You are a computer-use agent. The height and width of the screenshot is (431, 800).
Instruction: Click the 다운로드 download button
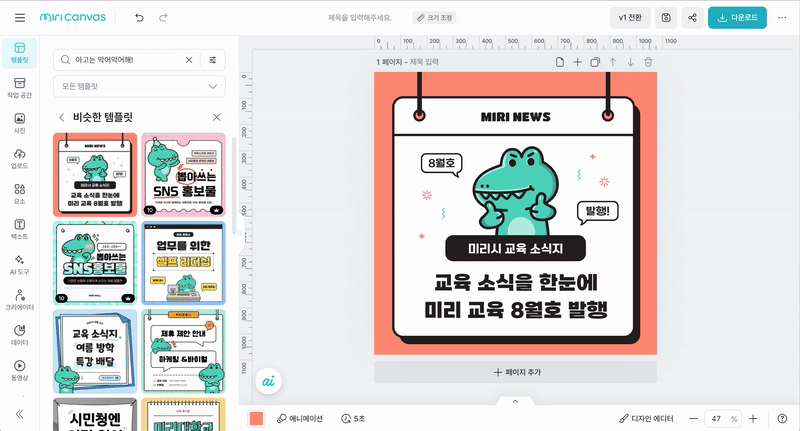coord(737,18)
